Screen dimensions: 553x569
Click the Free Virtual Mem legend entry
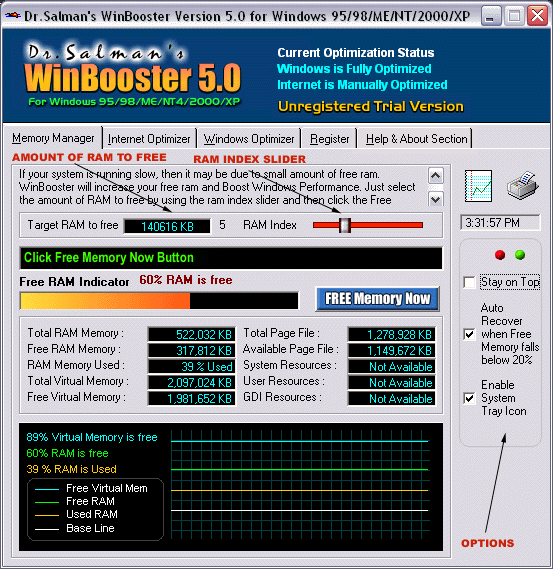(x=91, y=488)
